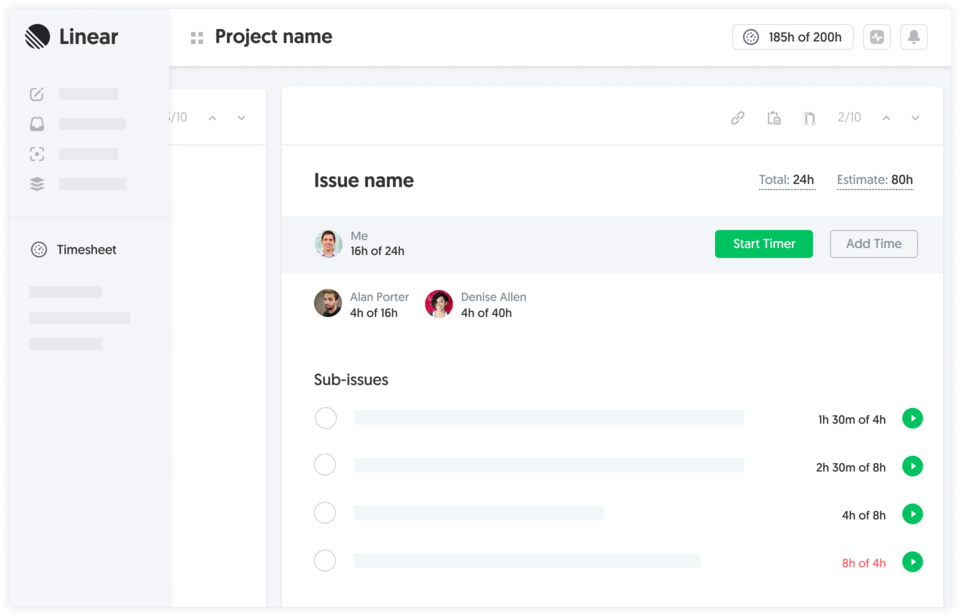Check the sub-issue with 8h of 4h
Screen dimensions: 960x616
pyautogui.click(x=325, y=560)
